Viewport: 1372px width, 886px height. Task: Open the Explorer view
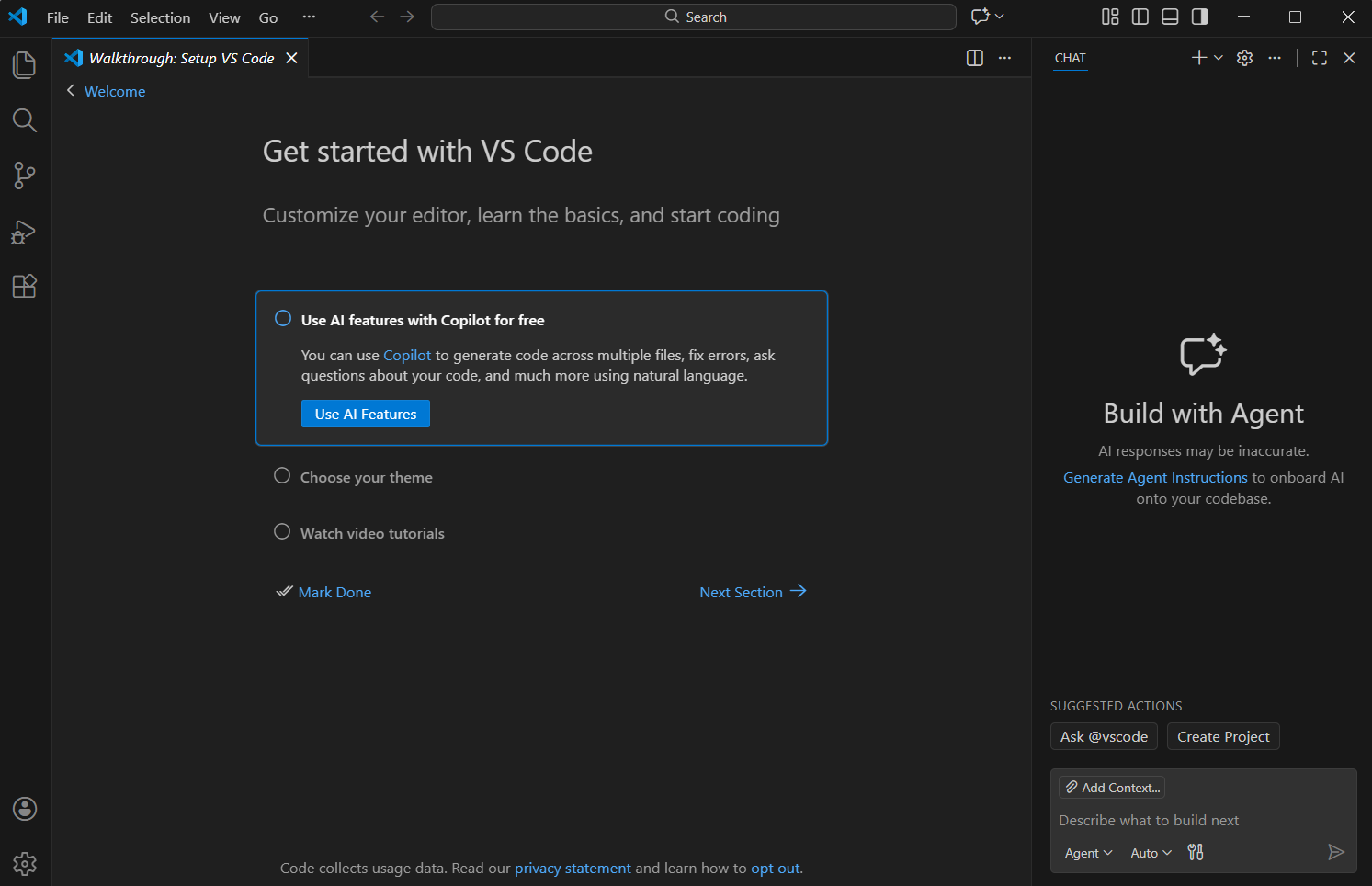24,64
